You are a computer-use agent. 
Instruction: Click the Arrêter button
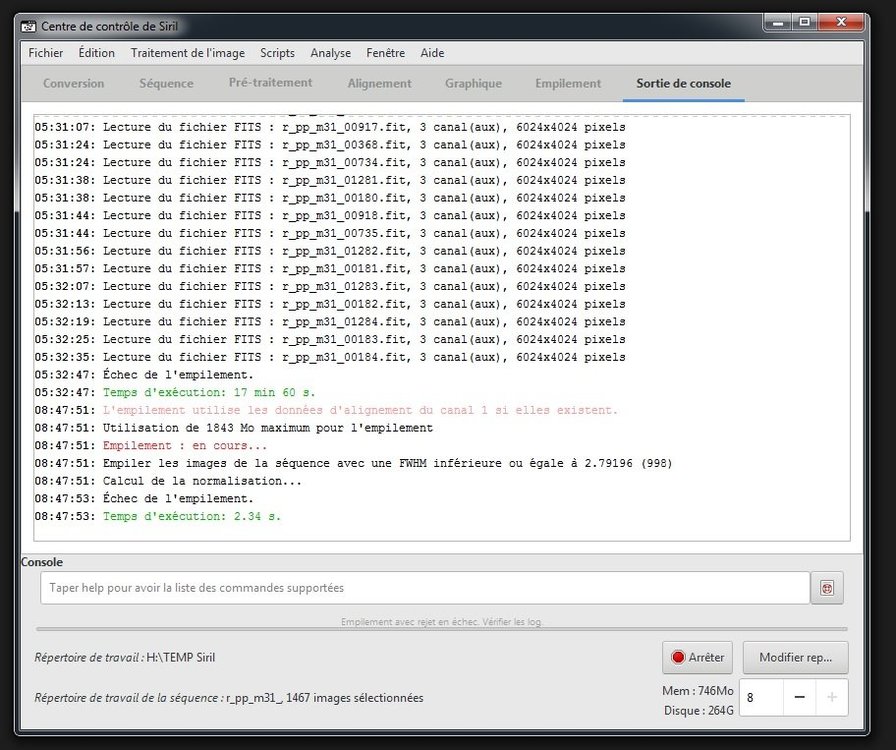[697, 657]
